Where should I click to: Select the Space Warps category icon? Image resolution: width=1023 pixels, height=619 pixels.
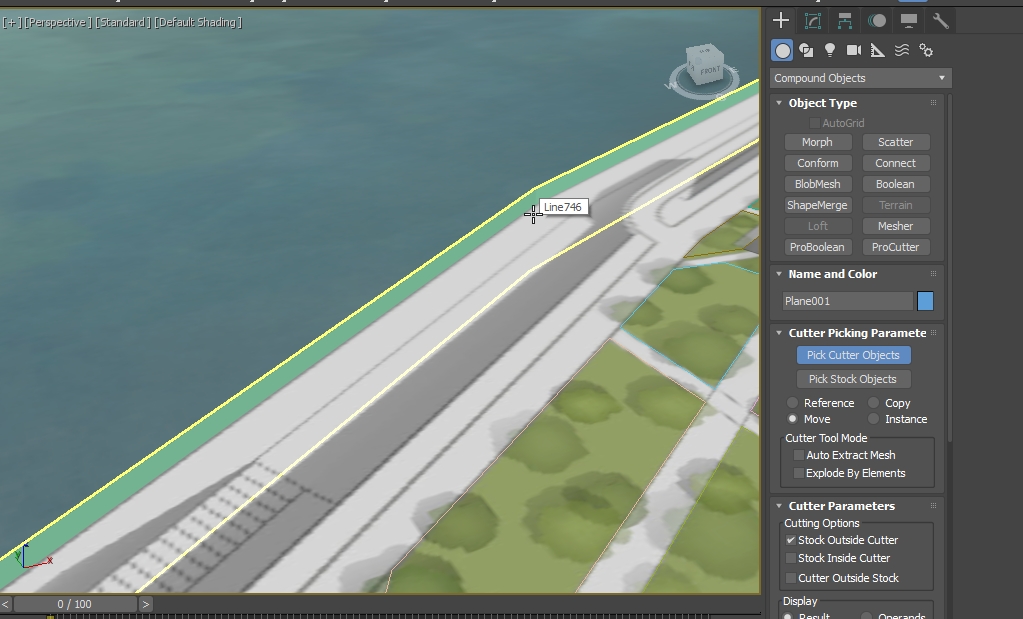coord(902,50)
